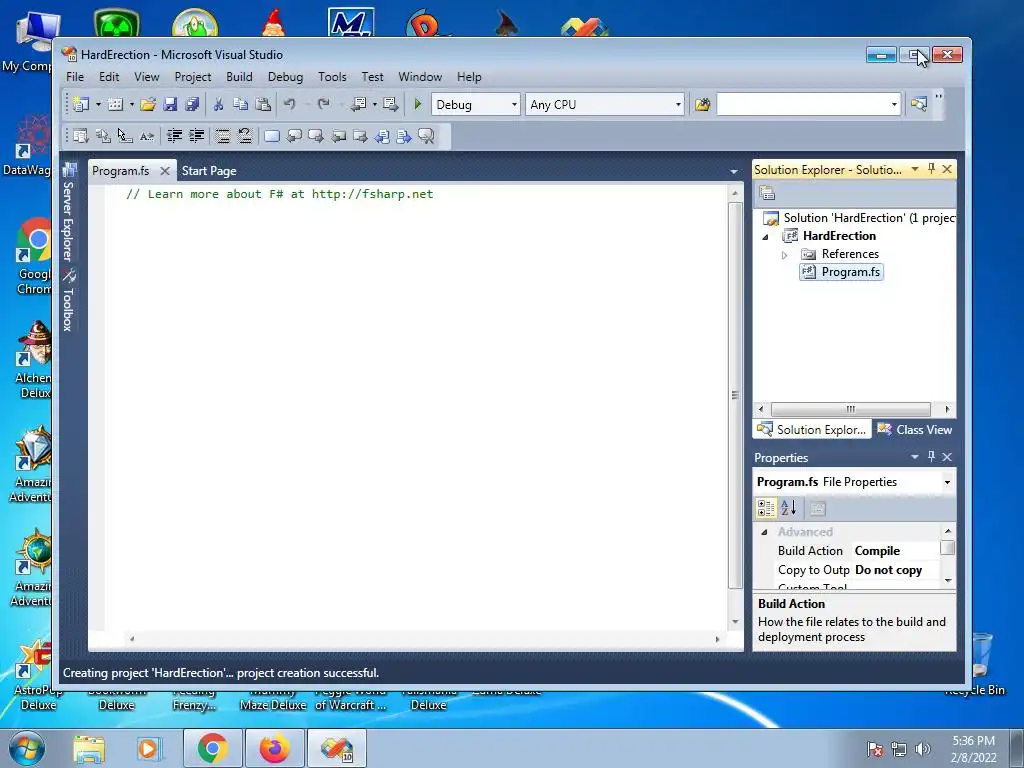The width and height of the screenshot is (1024, 768).
Task: Click the New Project toolbar icon
Action: (81, 104)
